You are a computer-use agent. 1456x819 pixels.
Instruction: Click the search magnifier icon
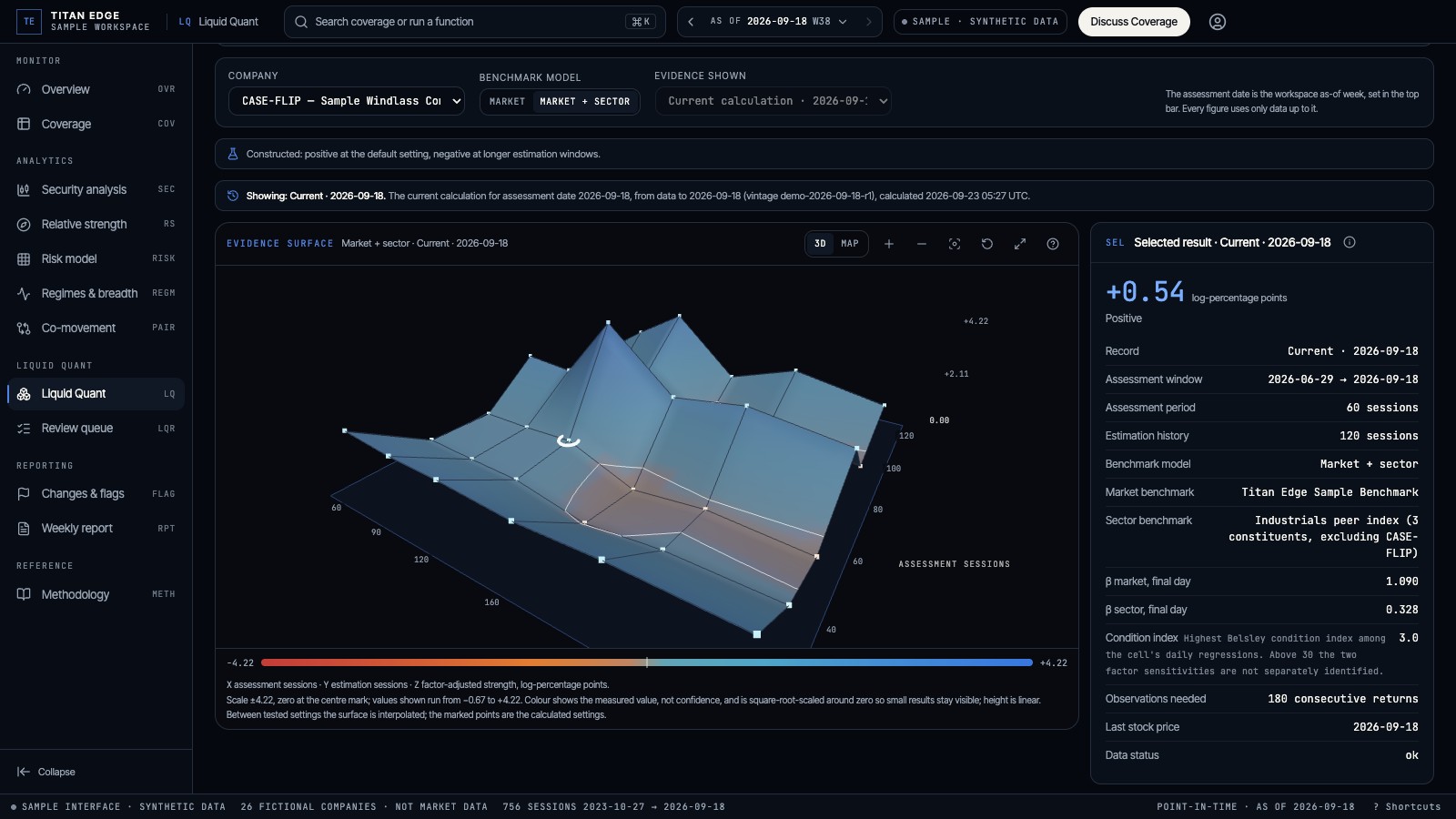click(301, 22)
